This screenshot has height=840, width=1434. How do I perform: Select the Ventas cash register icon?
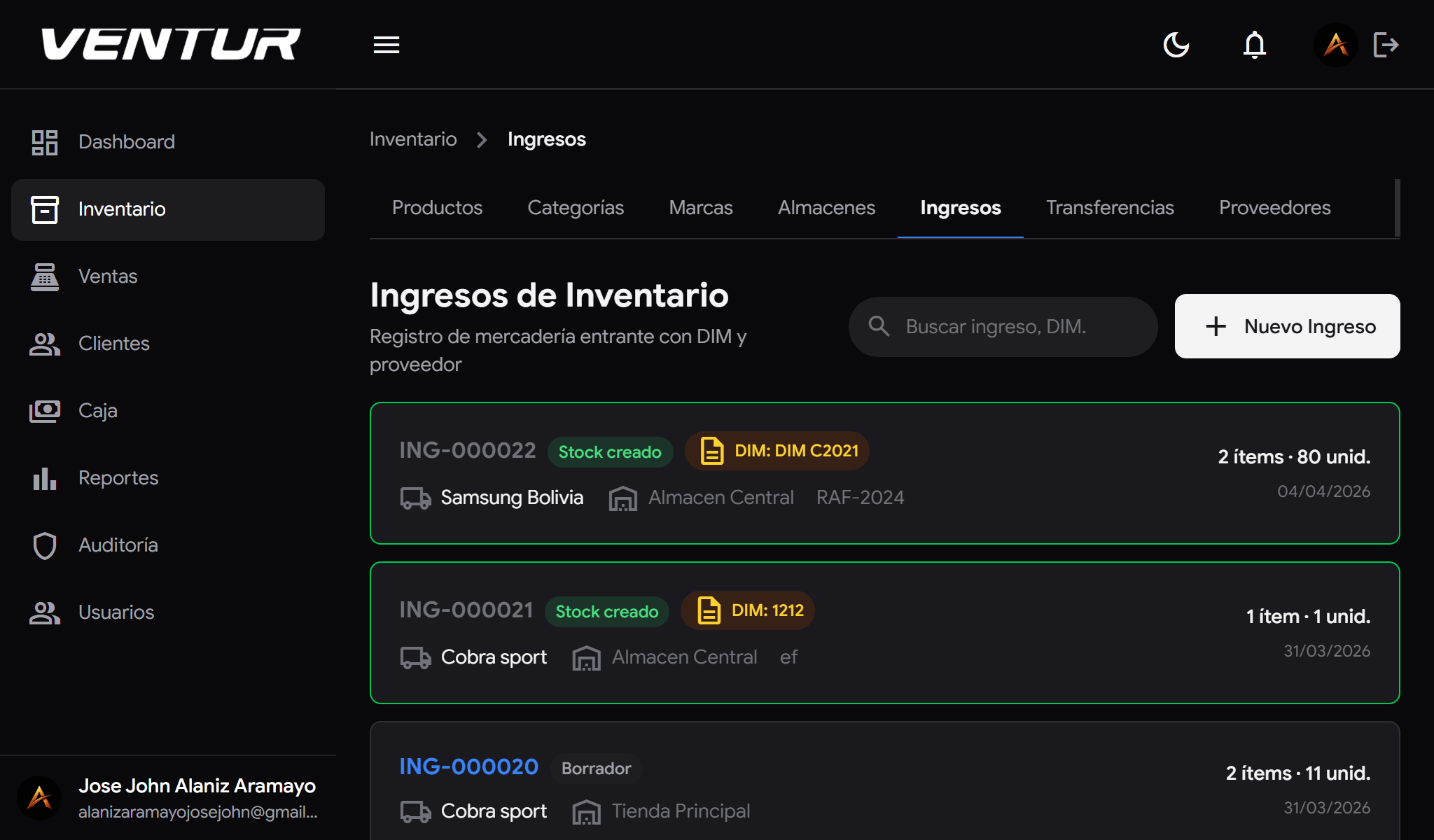click(44, 276)
